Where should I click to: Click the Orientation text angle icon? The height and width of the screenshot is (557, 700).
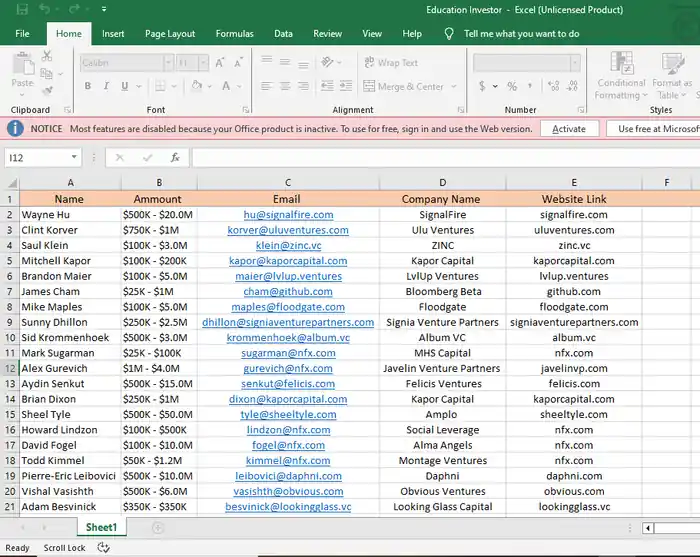click(327, 62)
